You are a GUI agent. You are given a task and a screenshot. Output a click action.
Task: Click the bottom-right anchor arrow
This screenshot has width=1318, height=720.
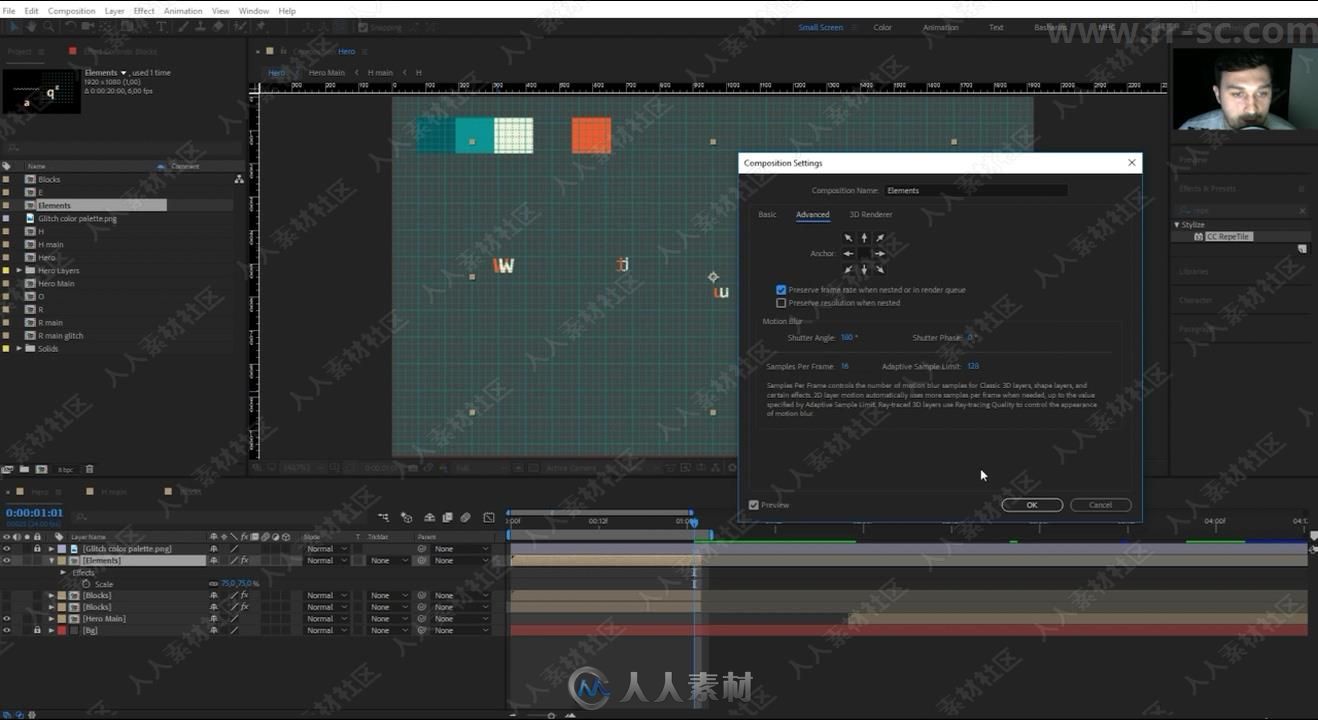click(x=880, y=269)
